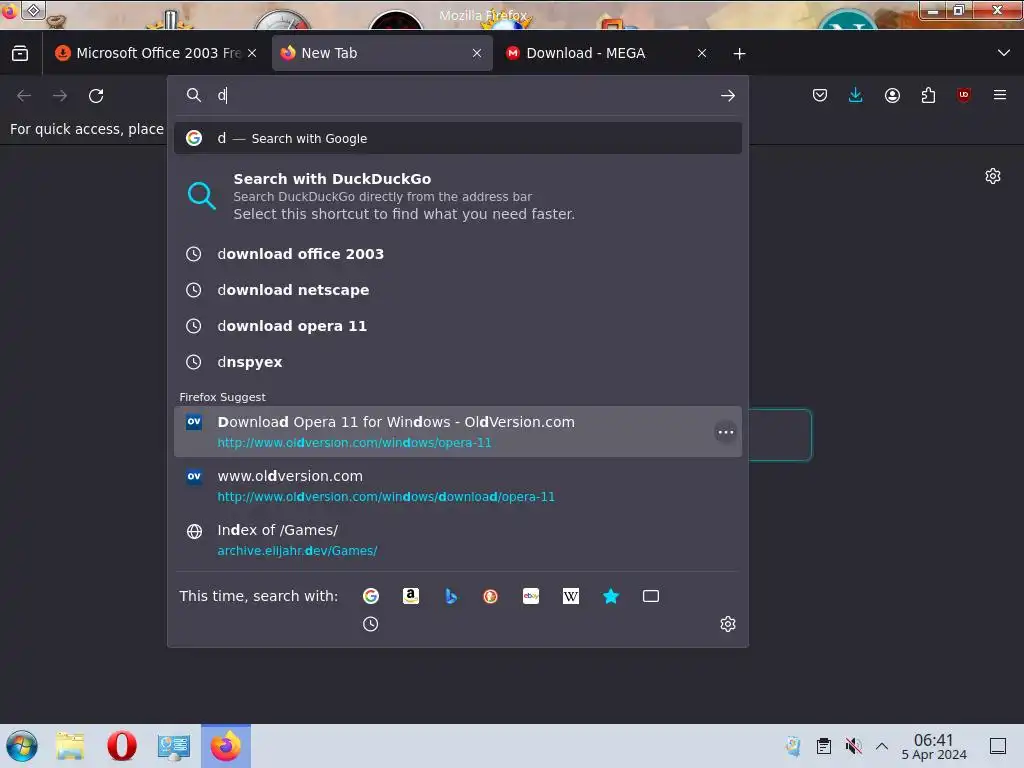Search this time with Wikipedia

tap(571, 596)
